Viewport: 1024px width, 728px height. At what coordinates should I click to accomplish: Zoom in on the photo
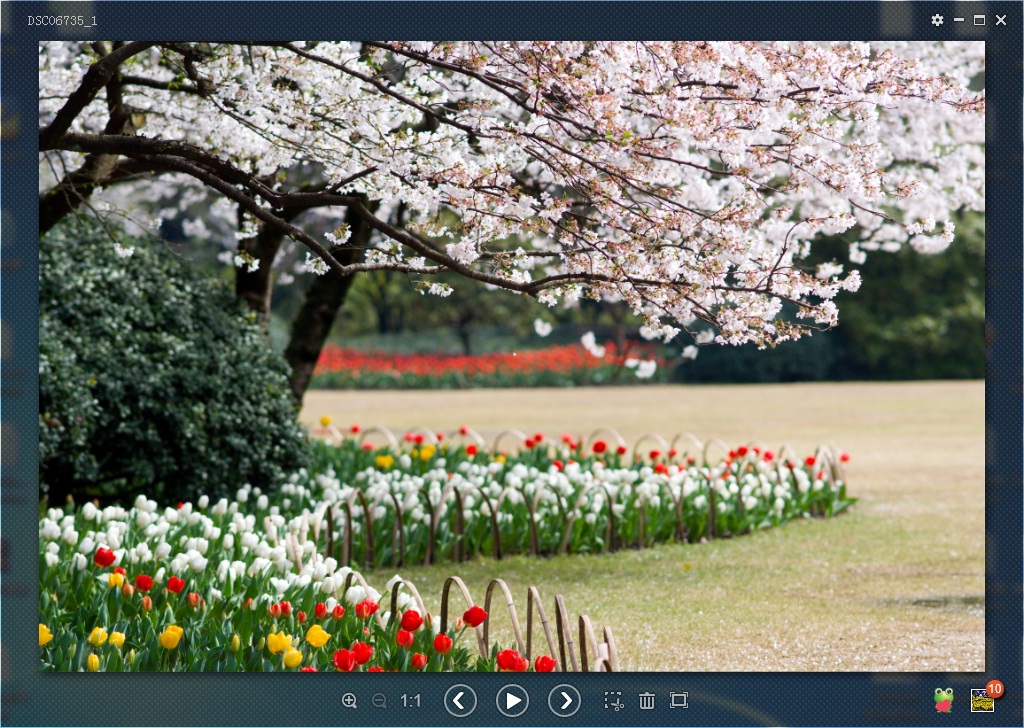coord(349,701)
